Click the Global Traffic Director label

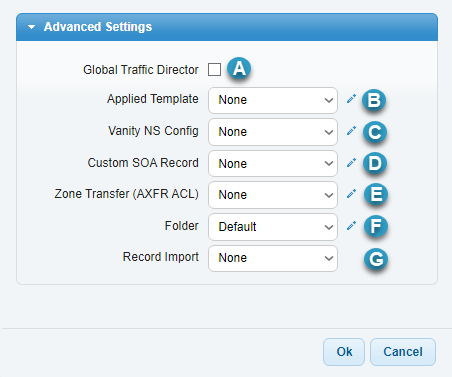pyautogui.click(x=141, y=70)
